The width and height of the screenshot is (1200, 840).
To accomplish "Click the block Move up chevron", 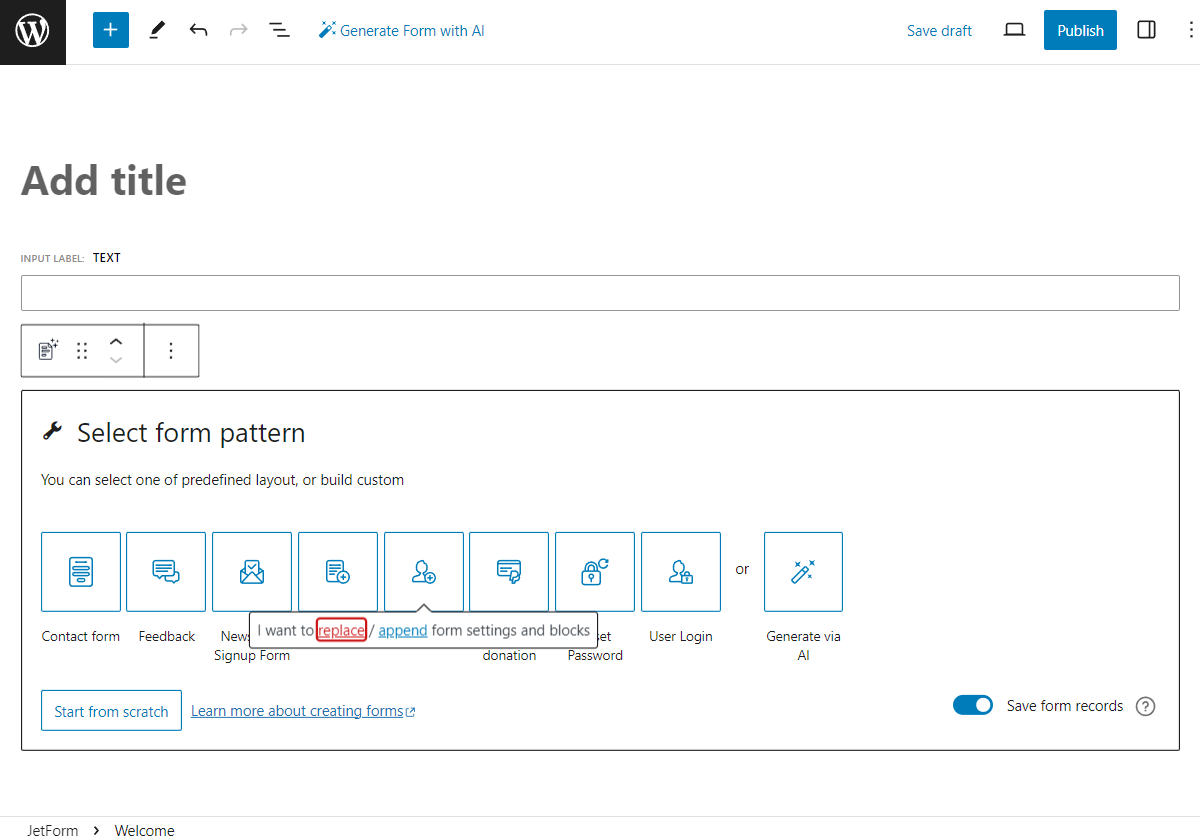I will point(116,342).
